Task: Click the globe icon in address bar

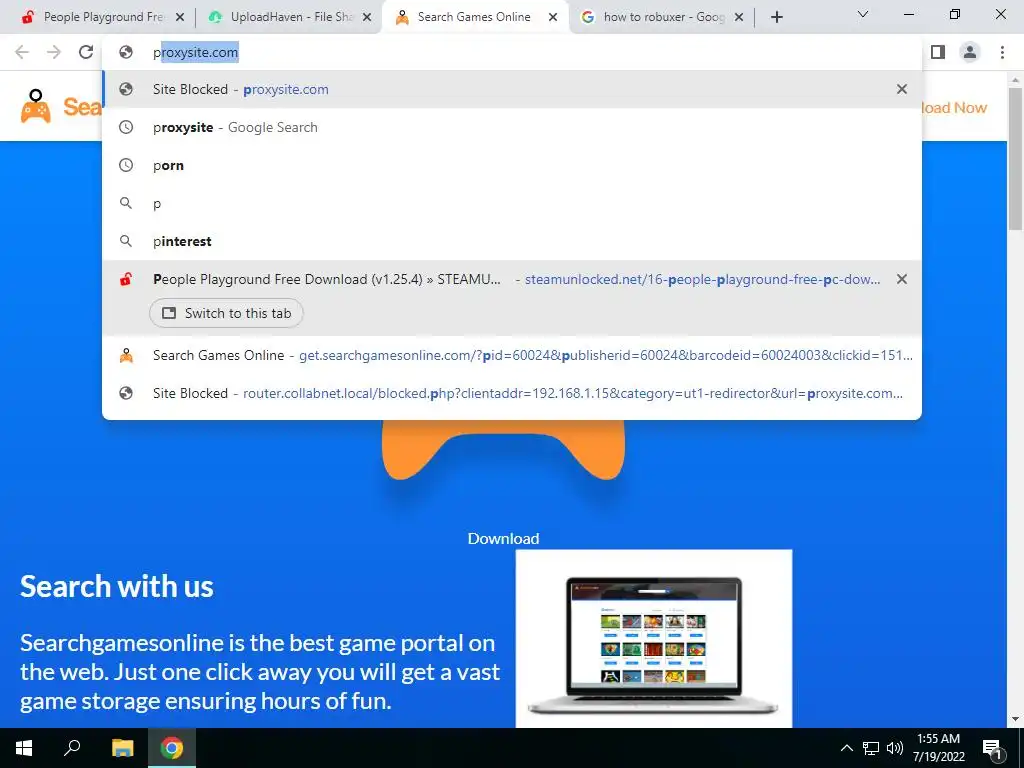Action: click(x=126, y=52)
